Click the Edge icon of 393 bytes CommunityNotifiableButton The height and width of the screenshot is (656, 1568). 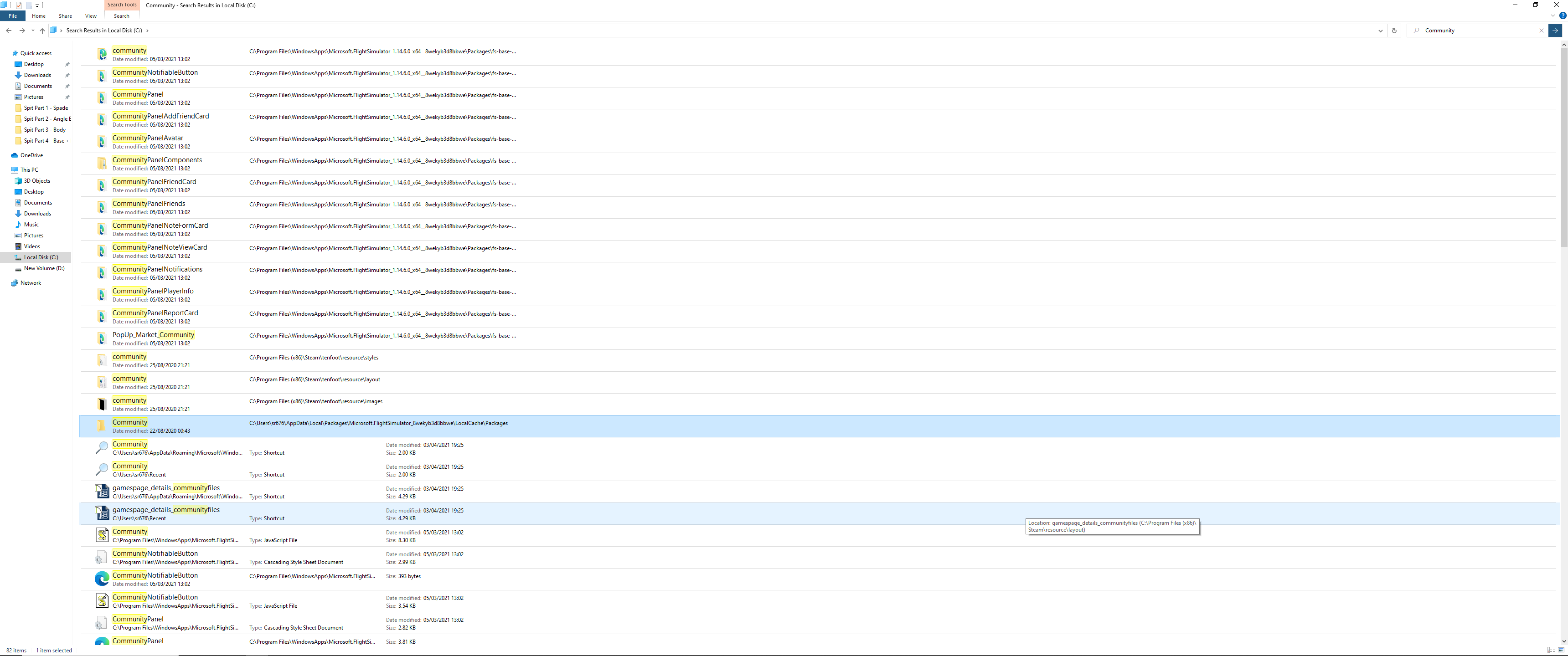pyautogui.click(x=102, y=579)
